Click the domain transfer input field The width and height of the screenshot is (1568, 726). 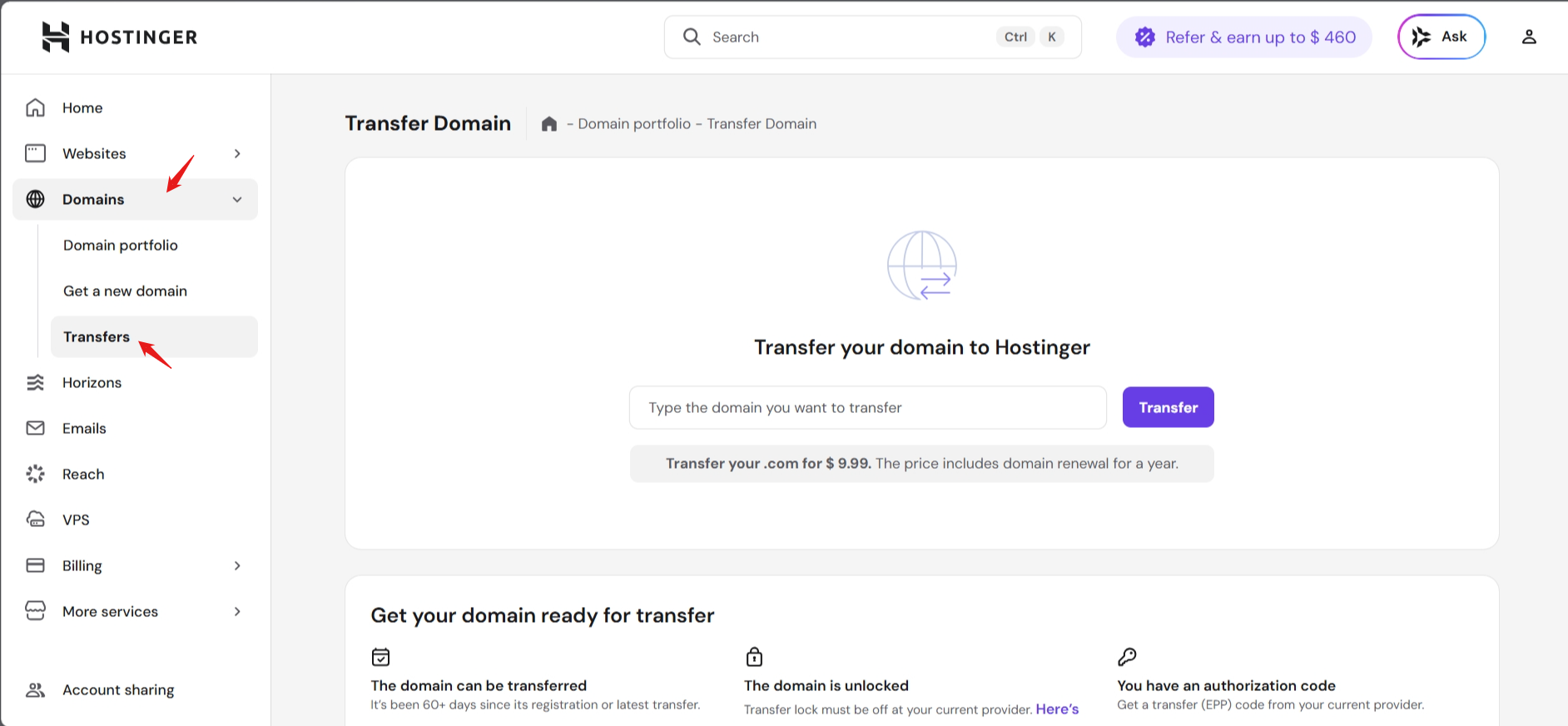click(x=868, y=407)
